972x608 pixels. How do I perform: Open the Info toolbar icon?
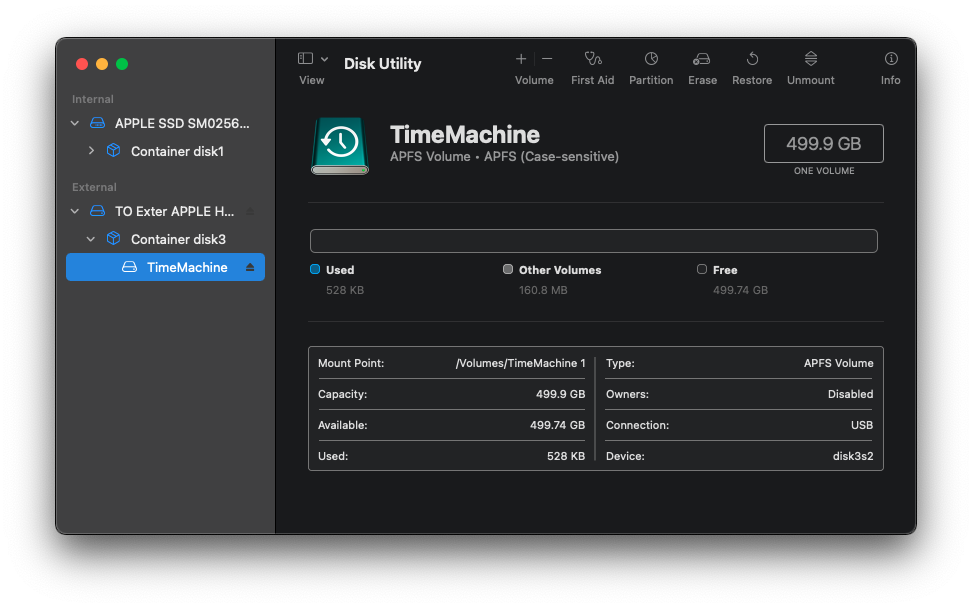(891, 59)
